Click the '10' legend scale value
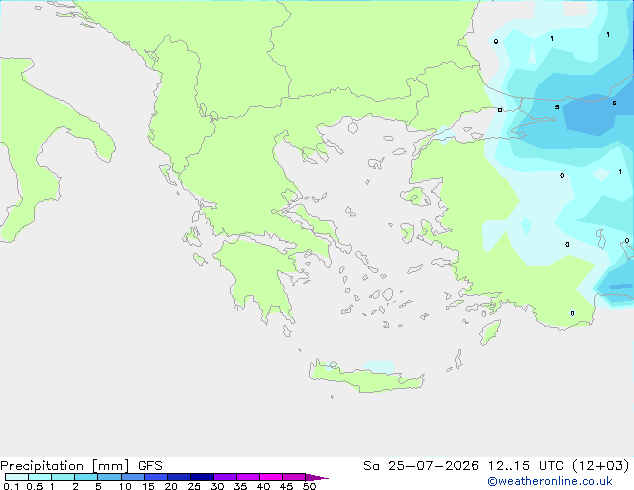The width and height of the screenshot is (634, 490). pyautogui.click(x=125, y=486)
